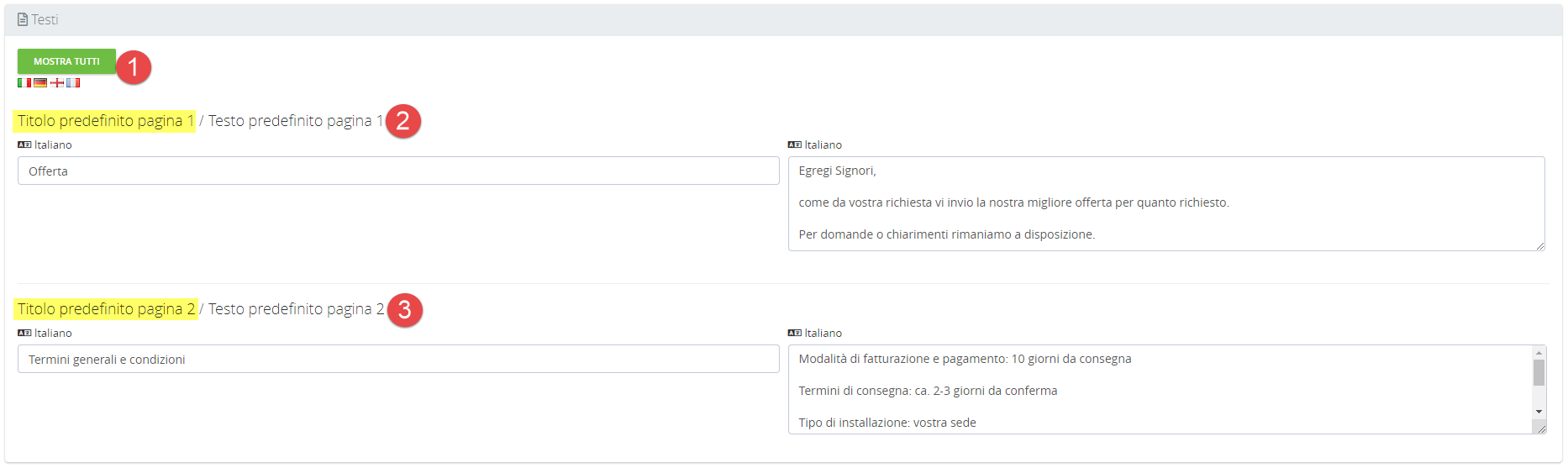Click the Titolo predefinito pagina 1 heading
The image size is (1568, 468).
106,121
